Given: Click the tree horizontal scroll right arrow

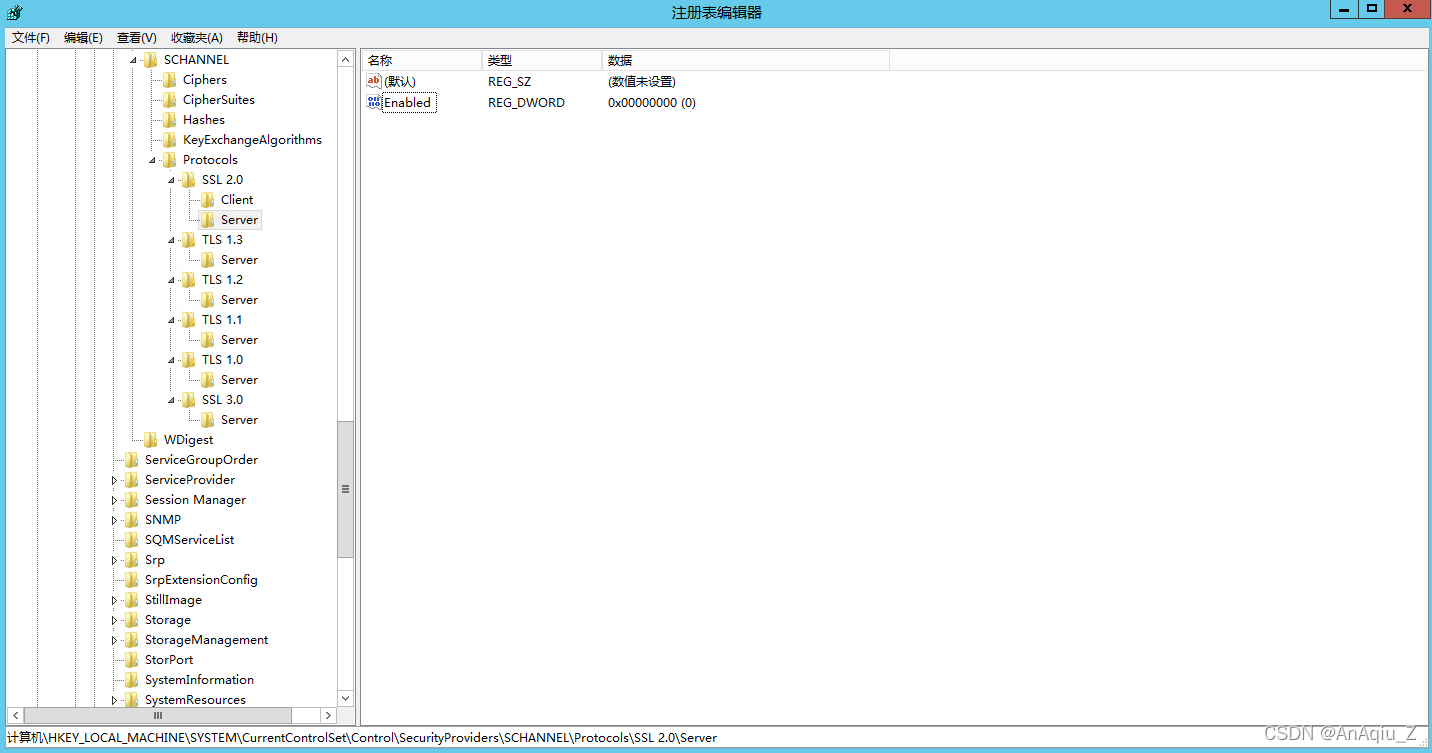Looking at the screenshot, I should point(328,716).
